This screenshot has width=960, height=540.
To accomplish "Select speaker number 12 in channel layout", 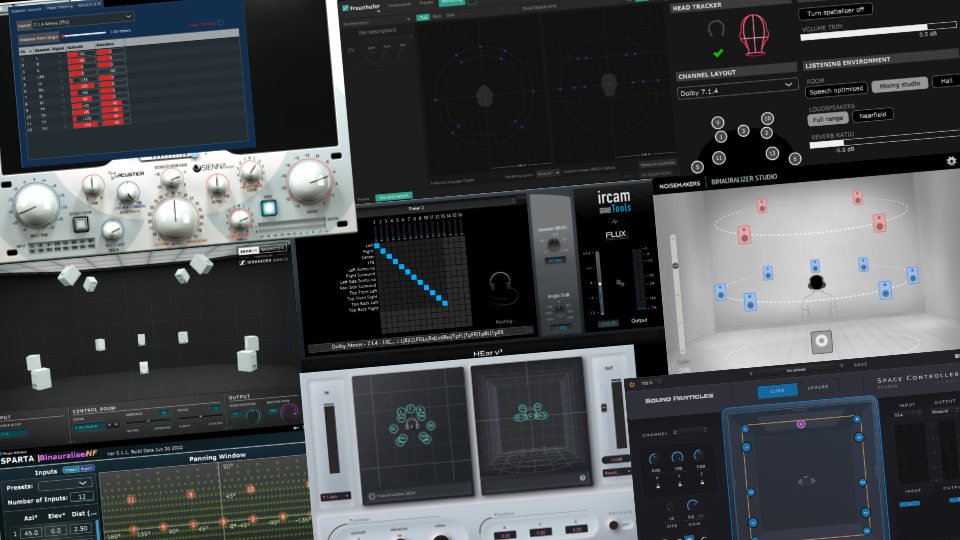I will coord(772,153).
